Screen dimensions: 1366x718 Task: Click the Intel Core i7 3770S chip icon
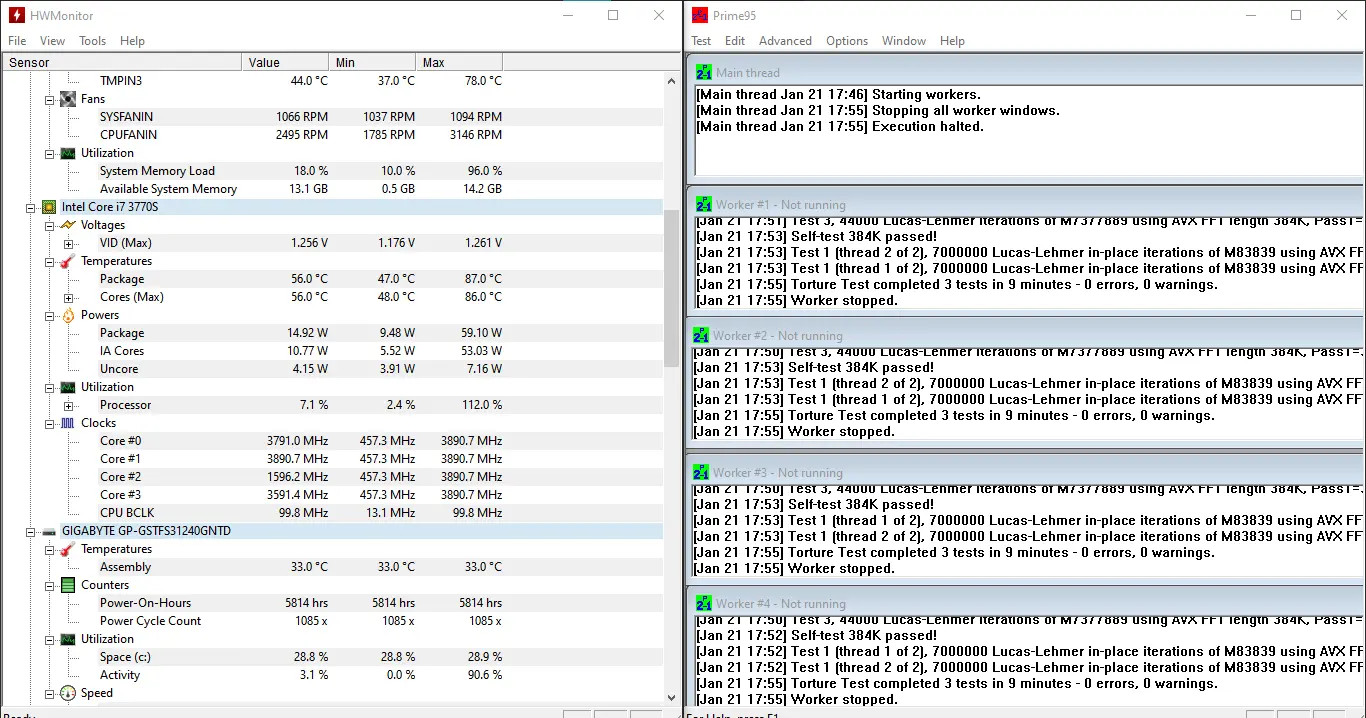point(49,207)
